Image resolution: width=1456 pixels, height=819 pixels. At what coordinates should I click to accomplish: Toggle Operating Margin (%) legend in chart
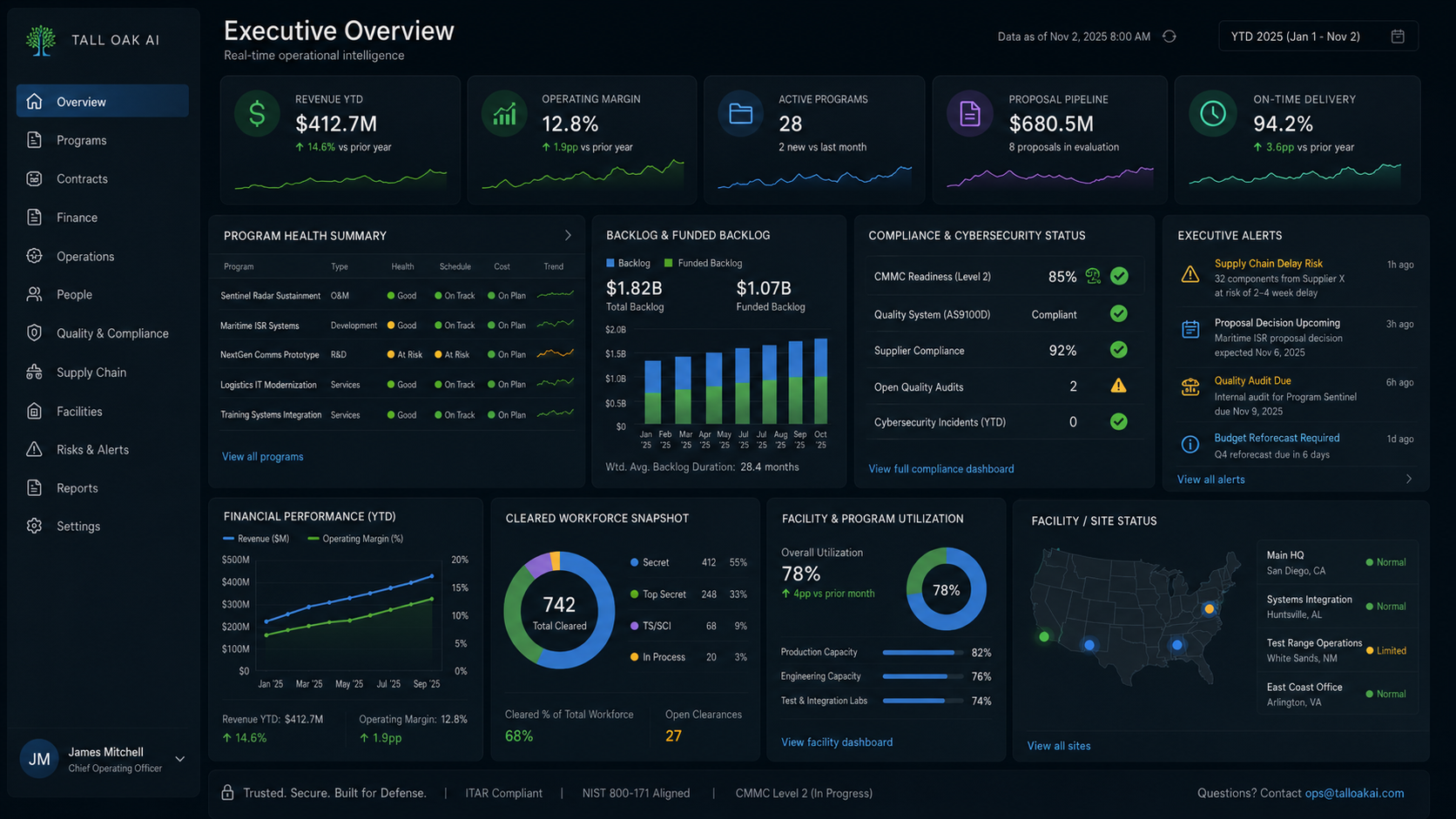(x=355, y=539)
